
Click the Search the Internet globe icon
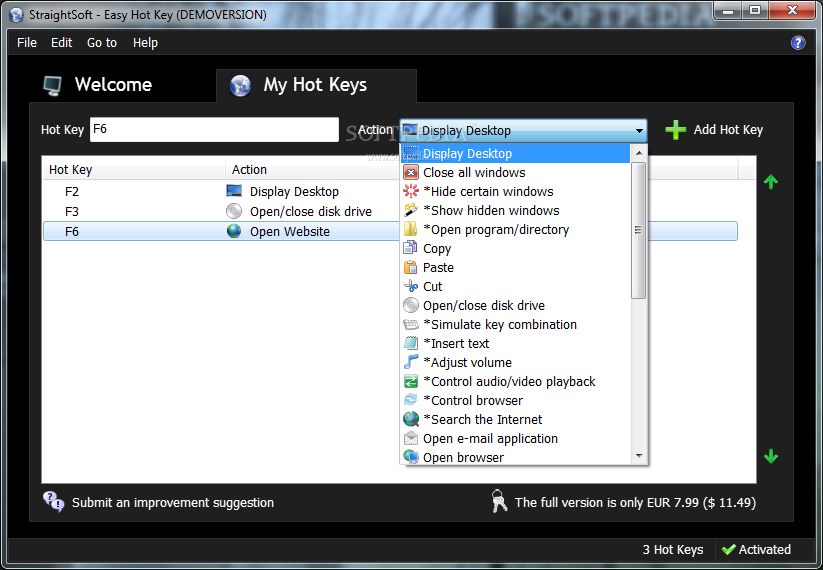click(410, 419)
